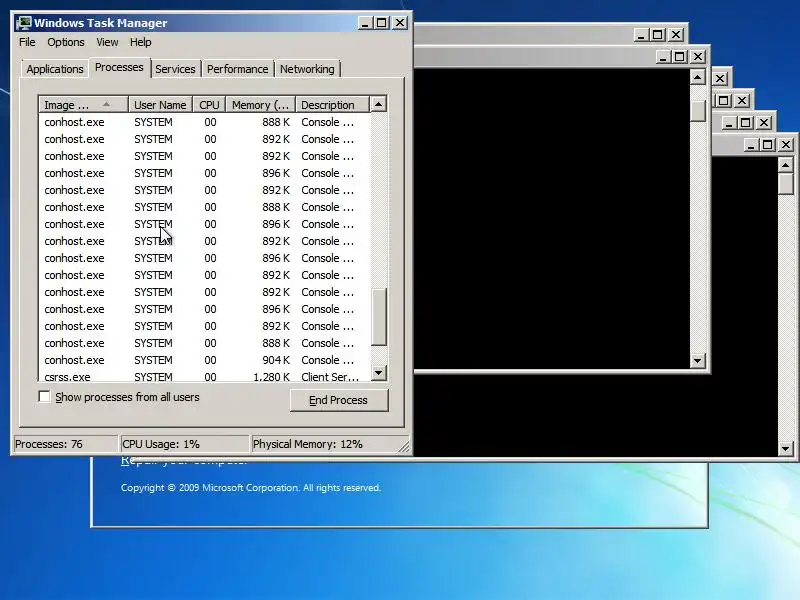Minimize the frontmost console window
This screenshot has height=600, width=800.
pos(751,145)
